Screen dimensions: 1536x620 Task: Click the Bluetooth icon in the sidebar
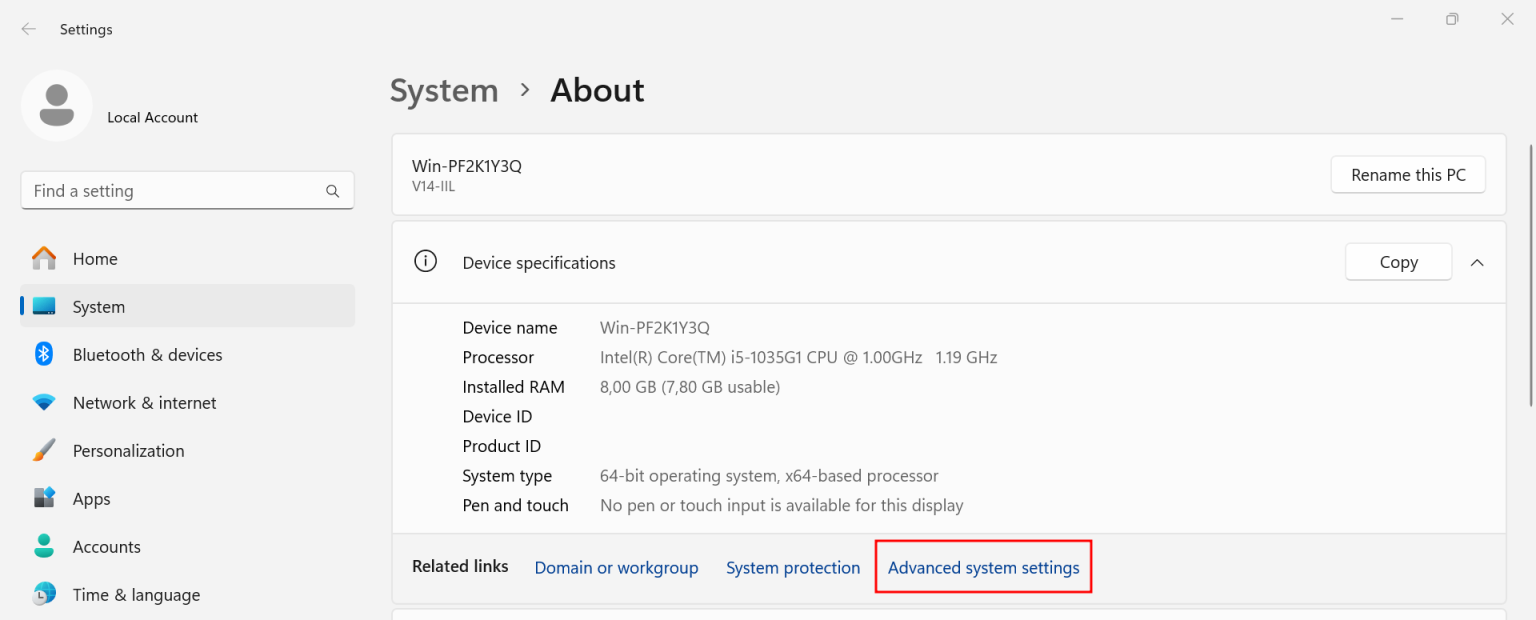pos(44,355)
